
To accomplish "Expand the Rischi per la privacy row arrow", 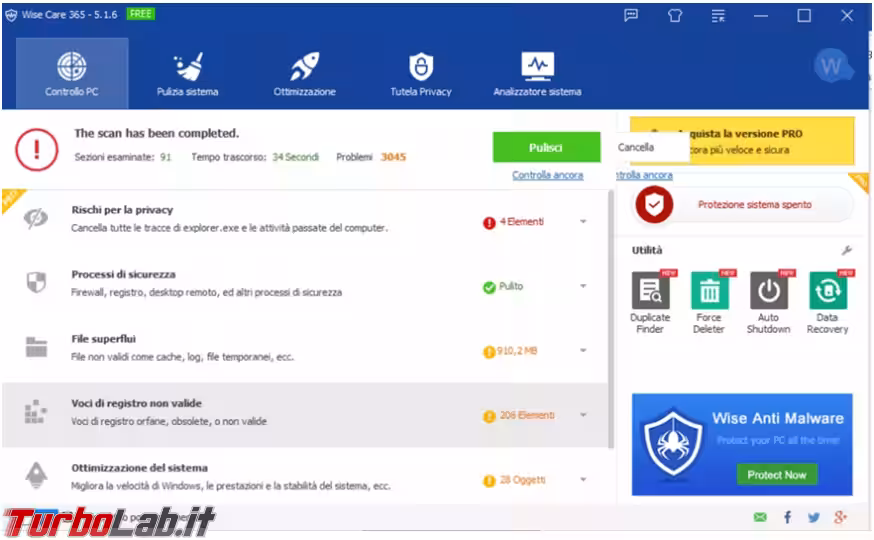I will coord(583,222).
